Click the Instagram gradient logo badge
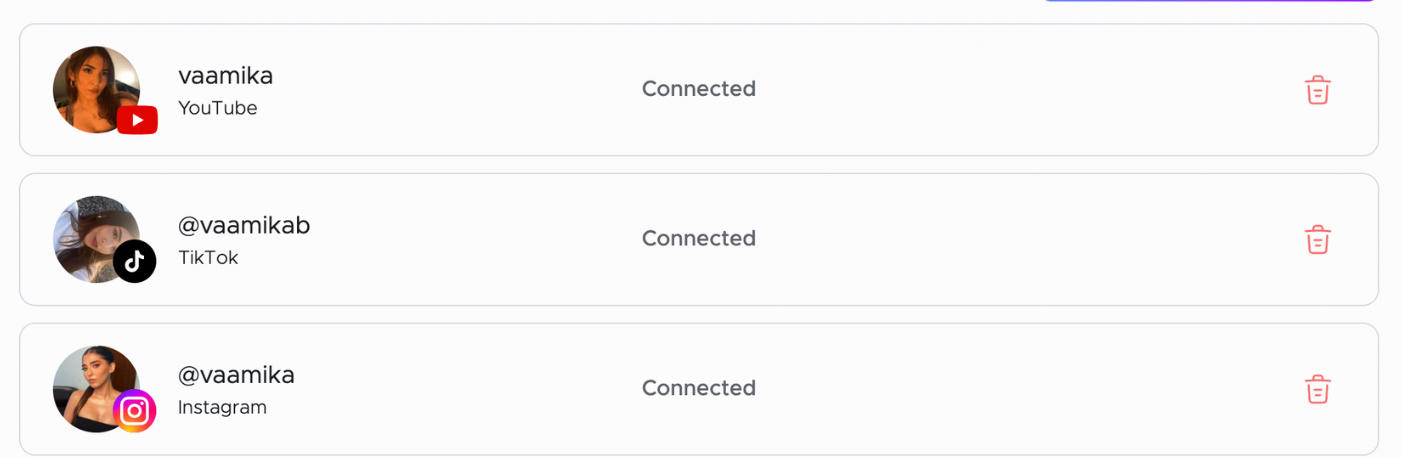The image size is (1401, 458). 135,411
